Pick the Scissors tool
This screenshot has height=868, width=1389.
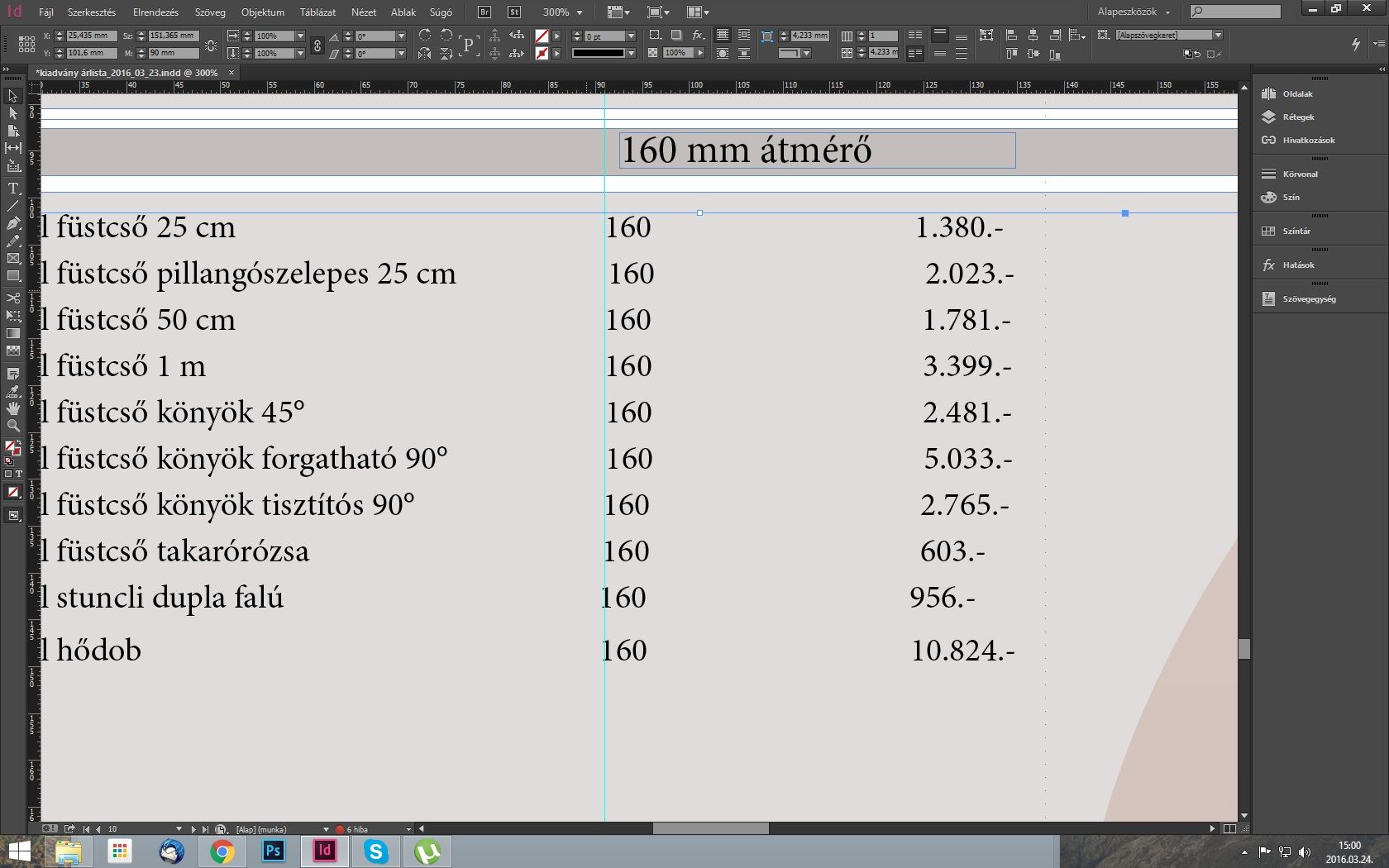13,298
